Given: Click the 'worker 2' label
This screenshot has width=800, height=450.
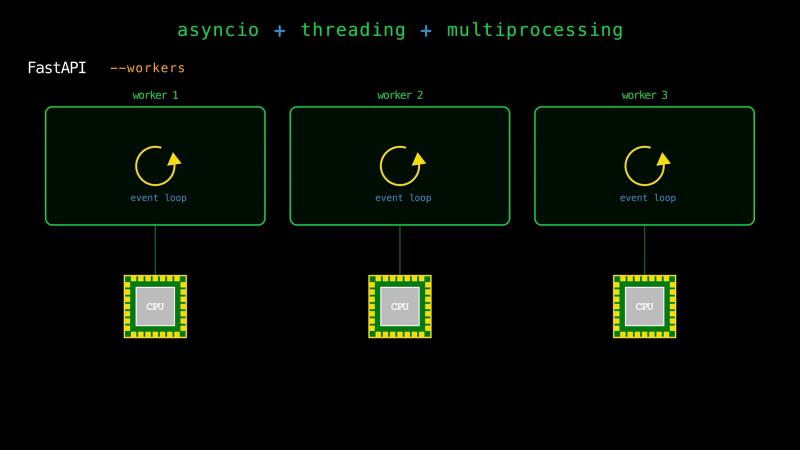Looking at the screenshot, I should 400,95.
